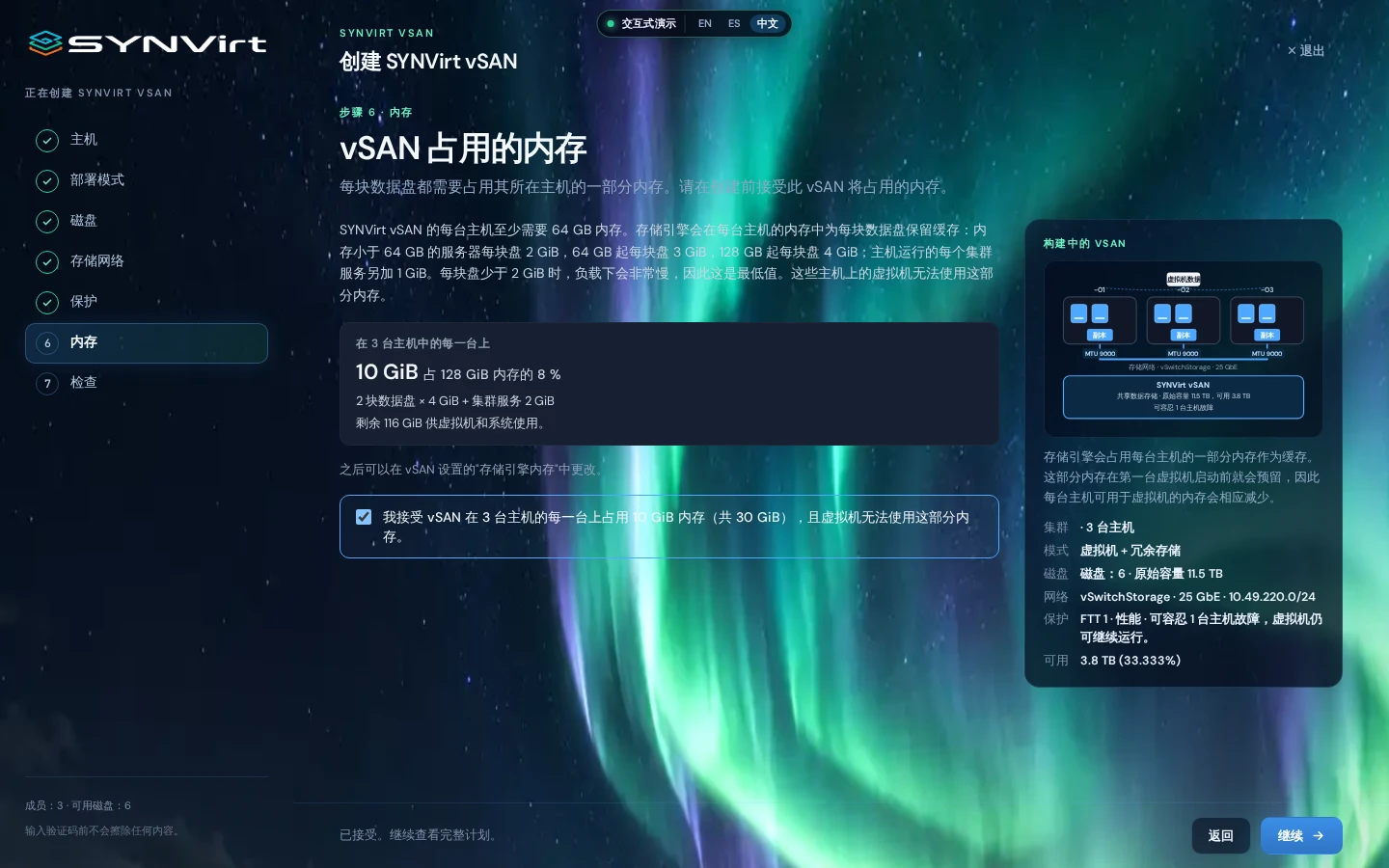Viewport: 1389px width, 868px height.
Task: Click the 剩余 116 GiB line
Action: coord(452,423)
